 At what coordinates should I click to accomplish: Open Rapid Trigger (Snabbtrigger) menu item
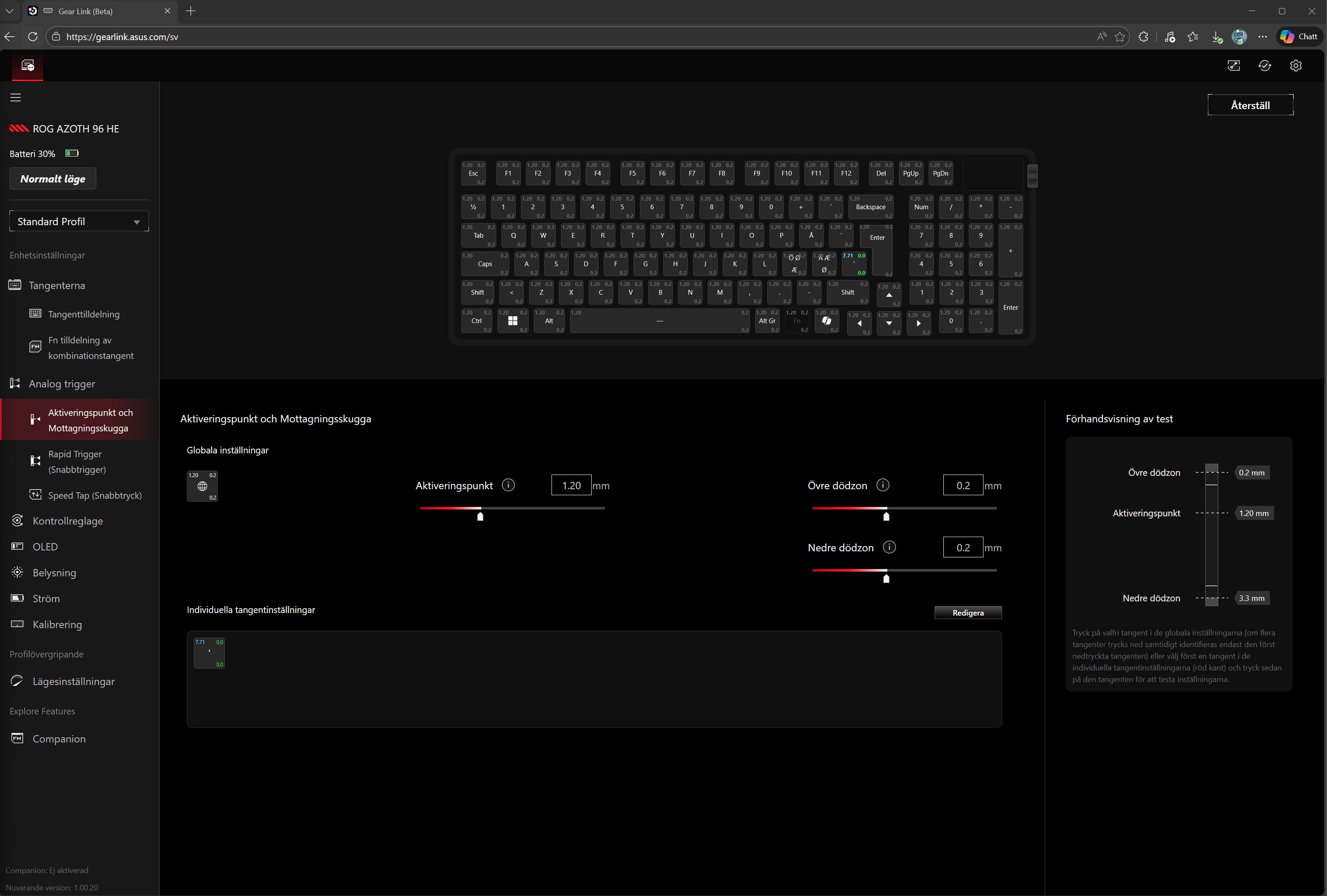tap(76, 462)
